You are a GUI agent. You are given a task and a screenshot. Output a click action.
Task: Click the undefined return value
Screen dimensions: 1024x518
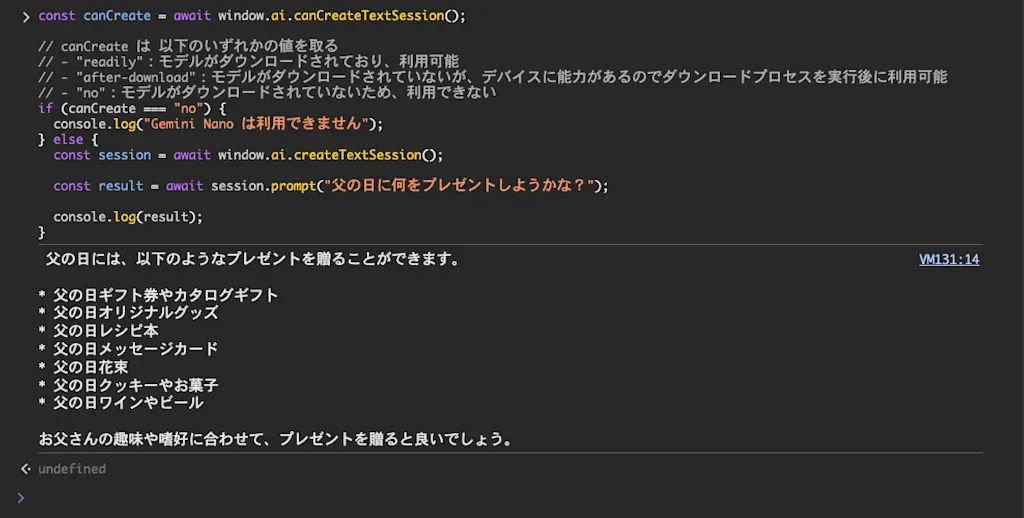[x=72, y=468]
